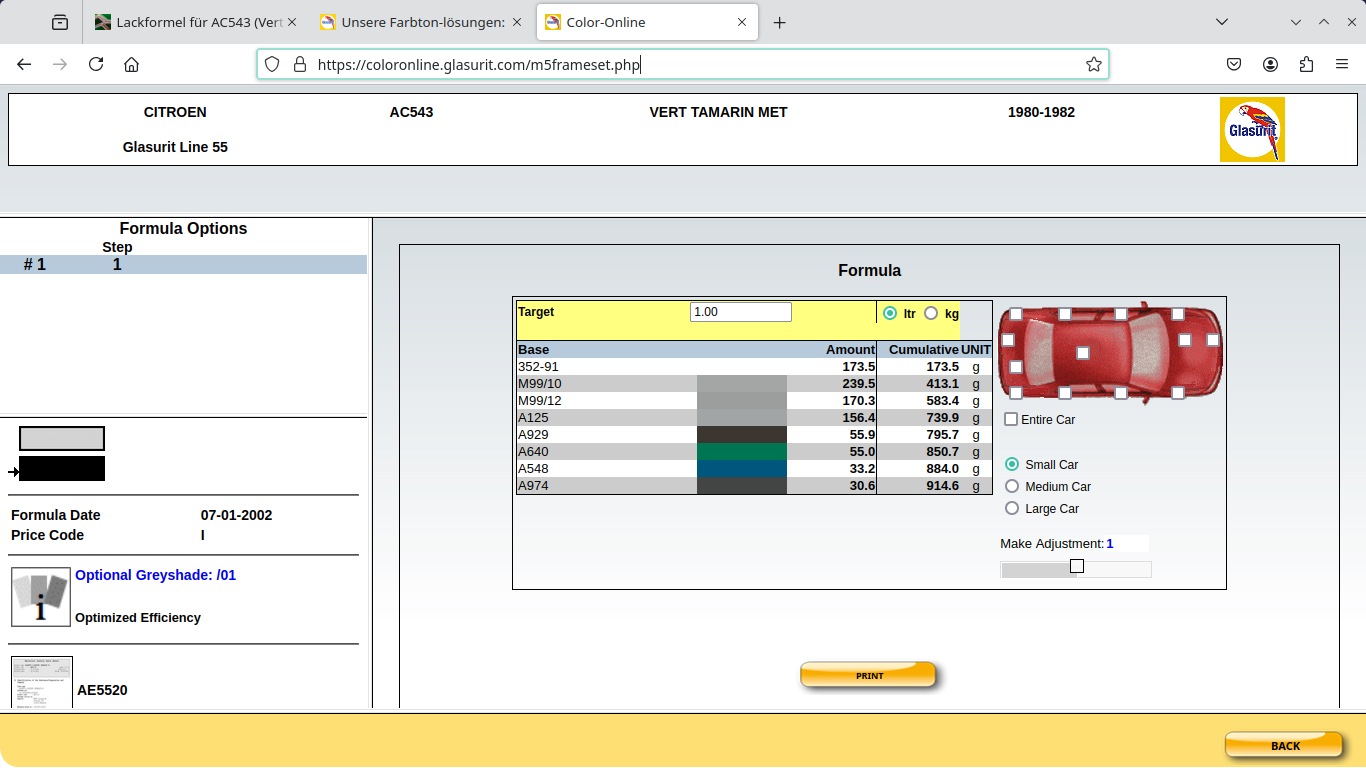Viewport: 1366px width, 768px height.
Task: Click the blue A548 color swatch
Action: tap(742, 469)
